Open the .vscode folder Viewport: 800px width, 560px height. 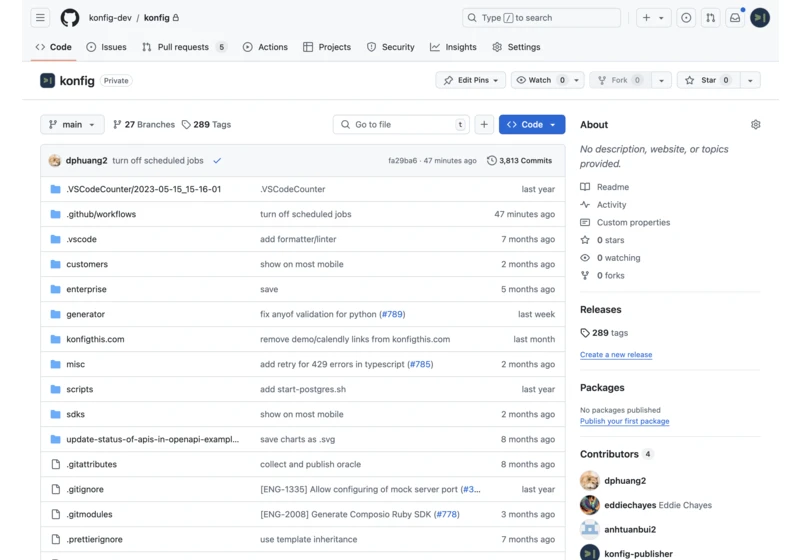(x=81, y=239)
